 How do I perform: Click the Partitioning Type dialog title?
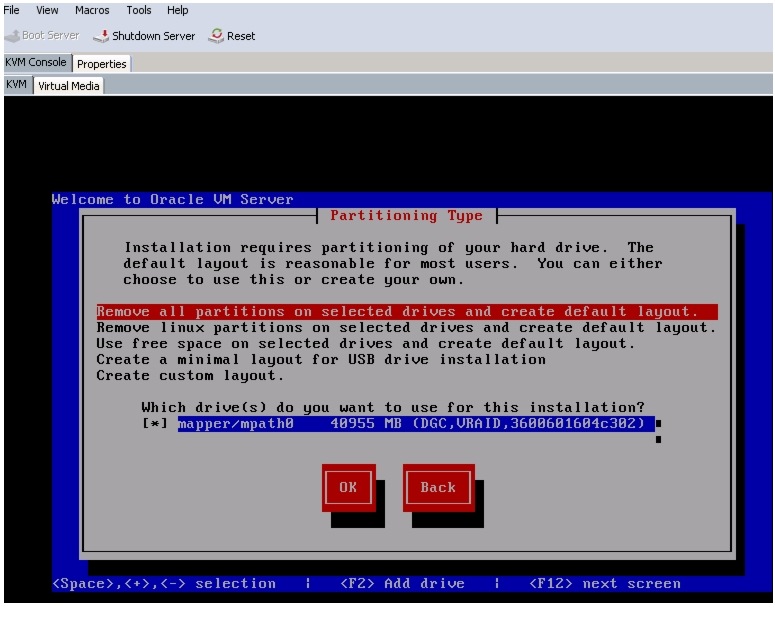tap(407, 216)
